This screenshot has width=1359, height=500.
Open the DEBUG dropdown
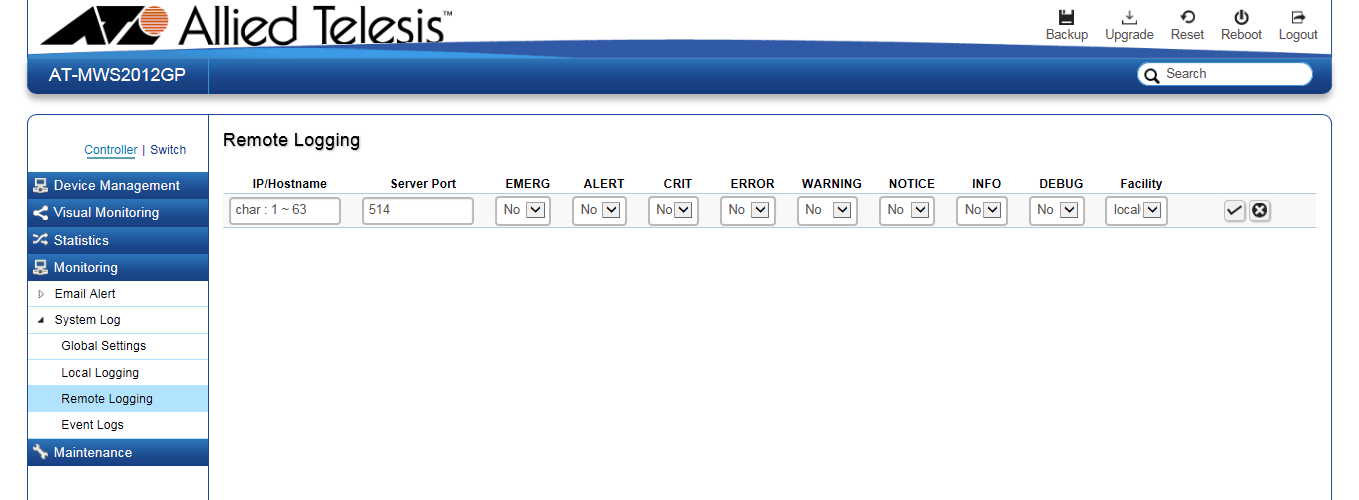pyautogui.click(x=1057, y=210)
